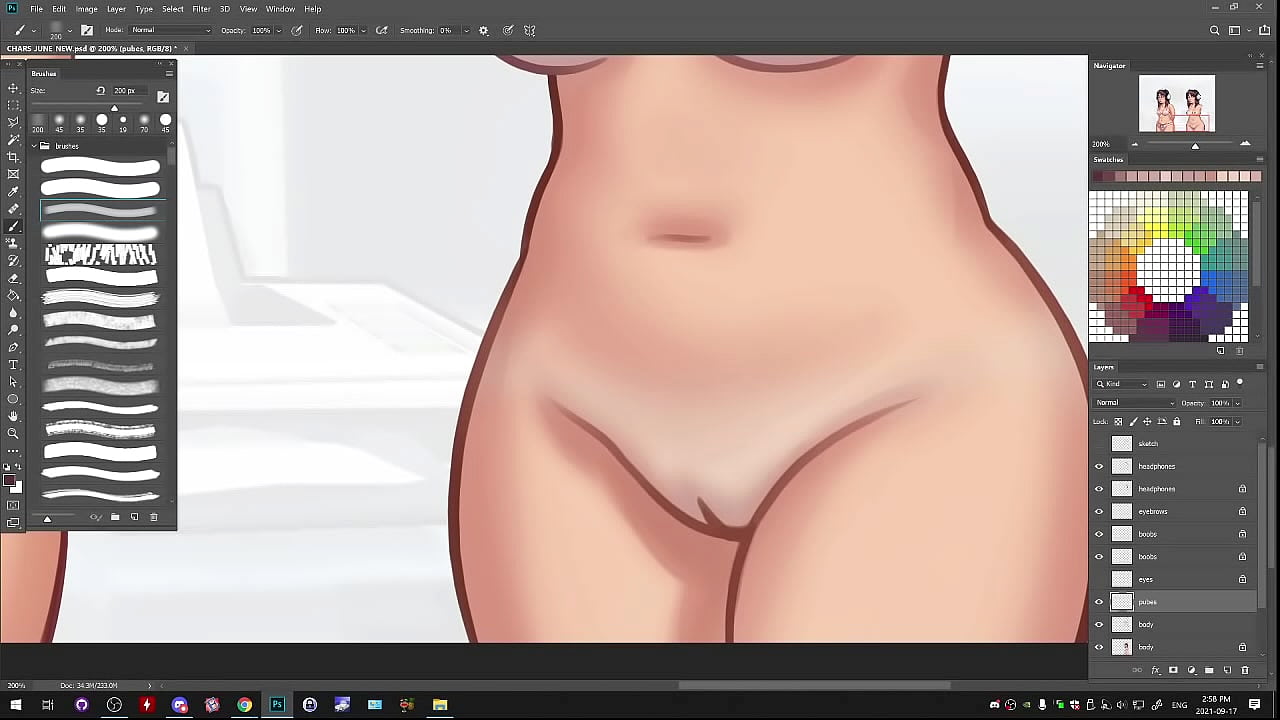Open the layer blend mode dropdown

[x=1134, y=403]
